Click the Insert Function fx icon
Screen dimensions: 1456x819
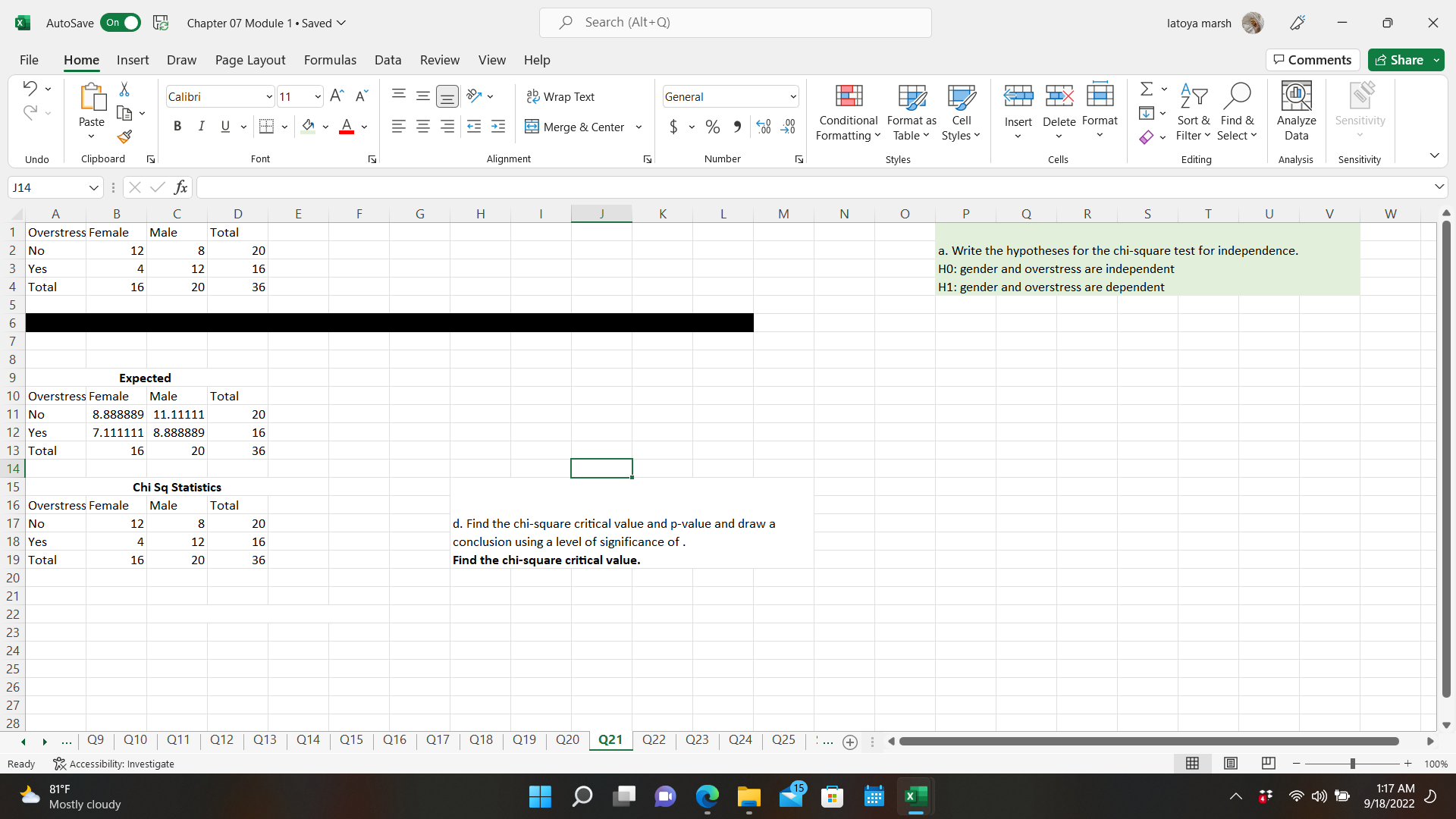pyautogui.click(x=180, y=187)
